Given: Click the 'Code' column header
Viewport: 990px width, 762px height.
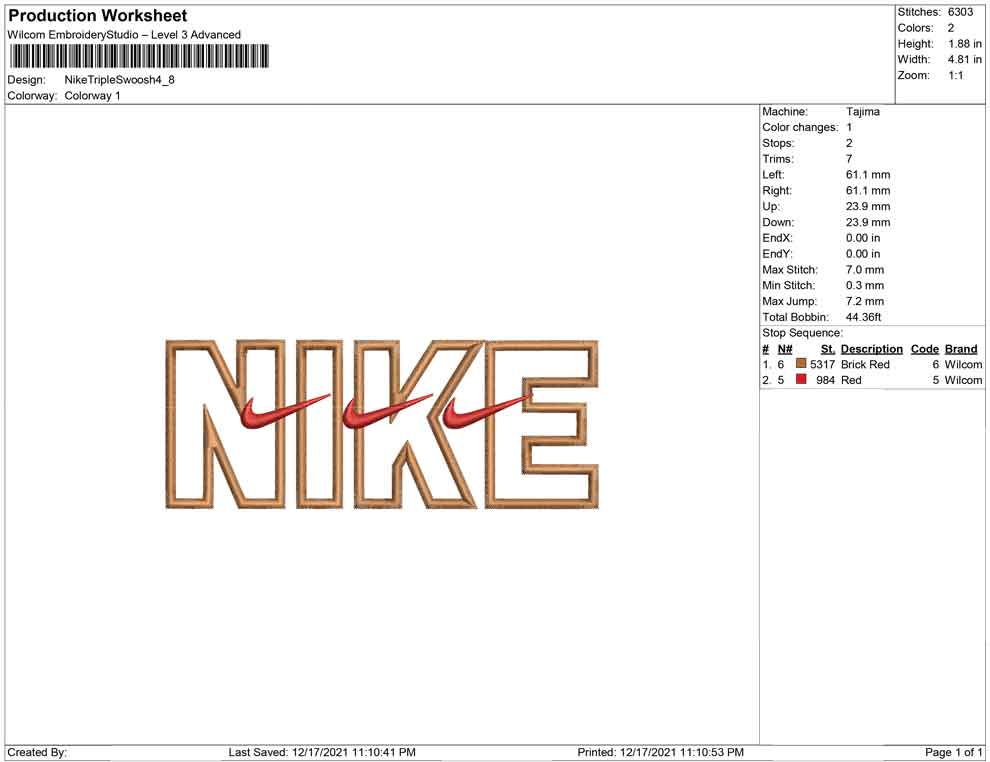Looking at the screenshot, I should pyautogui.click(x=924, y=349).
